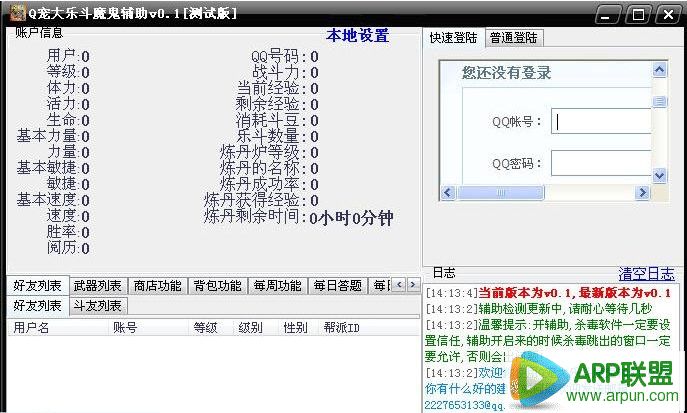Focus the QQ帐号 input field
This screenshot has height=413, width=687.
click(x=601, y=121)
